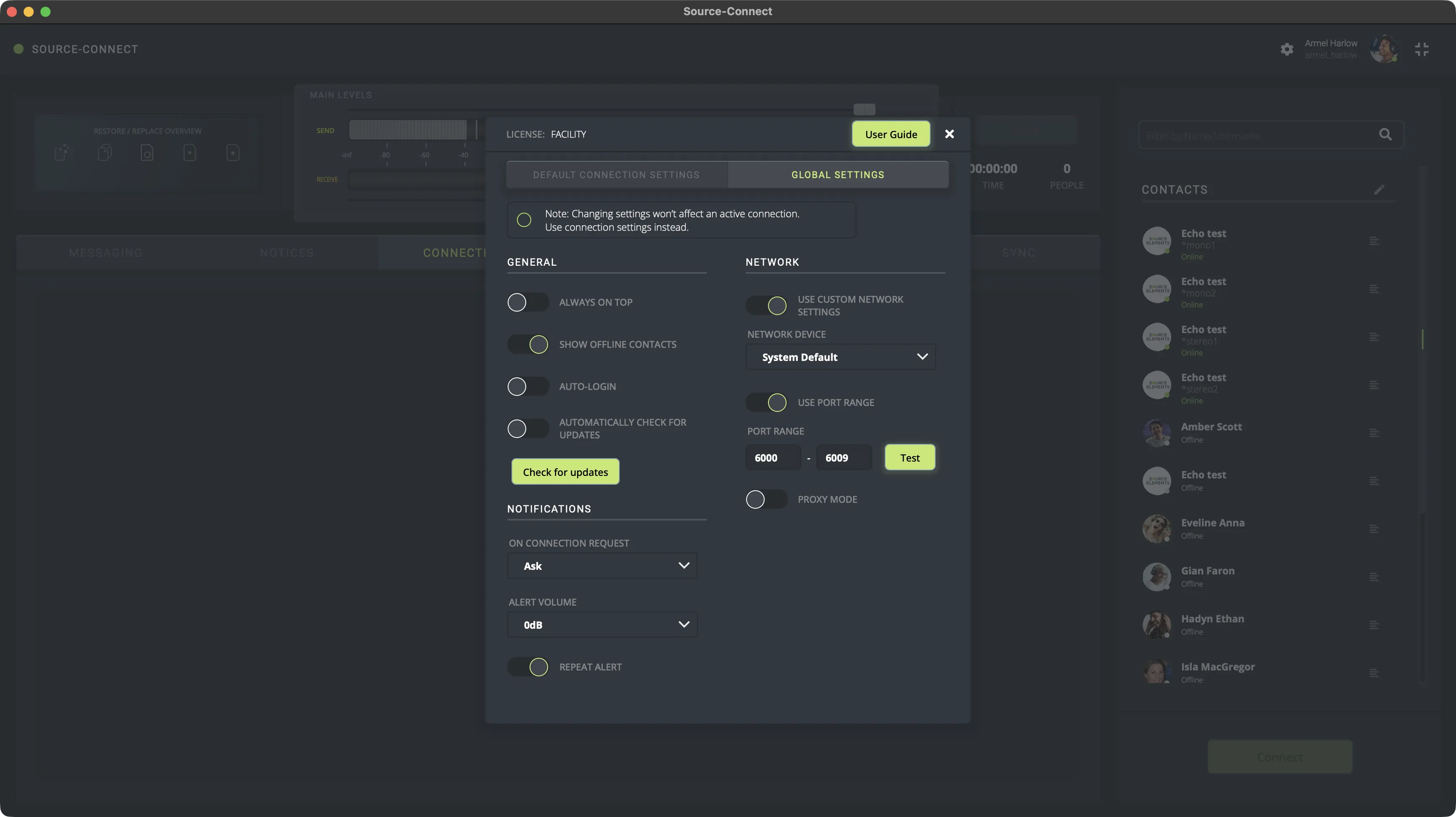Click the Connect button below contacts
1456x817 pixels.
click(x=1279, y=756)
